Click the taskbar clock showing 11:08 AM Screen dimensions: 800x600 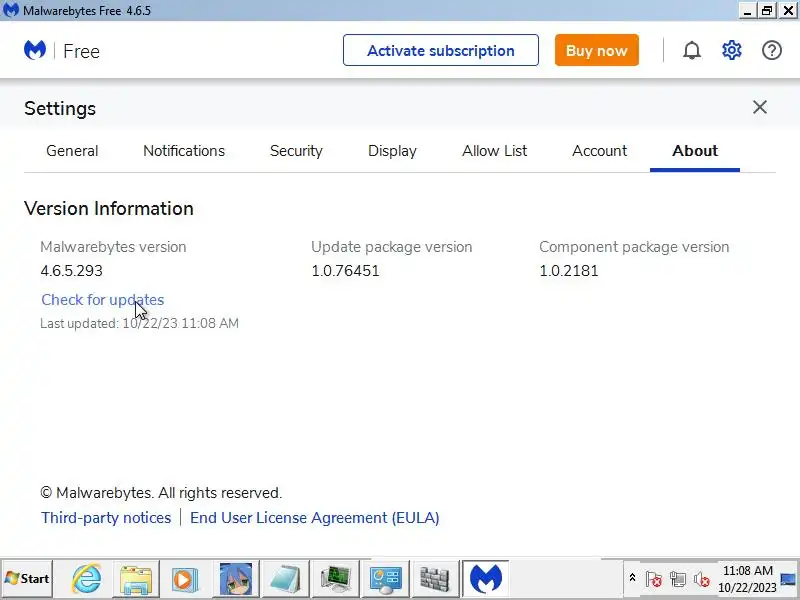click(747, 579)
